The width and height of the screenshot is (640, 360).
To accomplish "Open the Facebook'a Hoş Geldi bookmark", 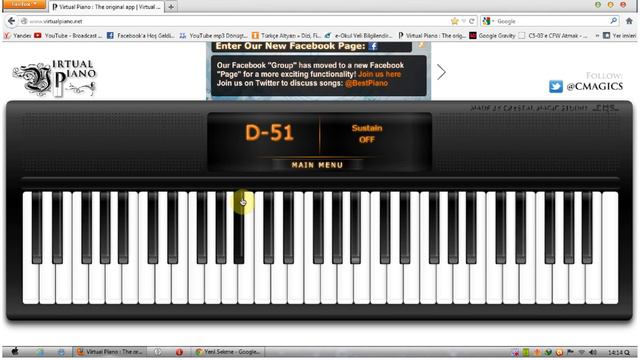I will (x=141, y=36).
